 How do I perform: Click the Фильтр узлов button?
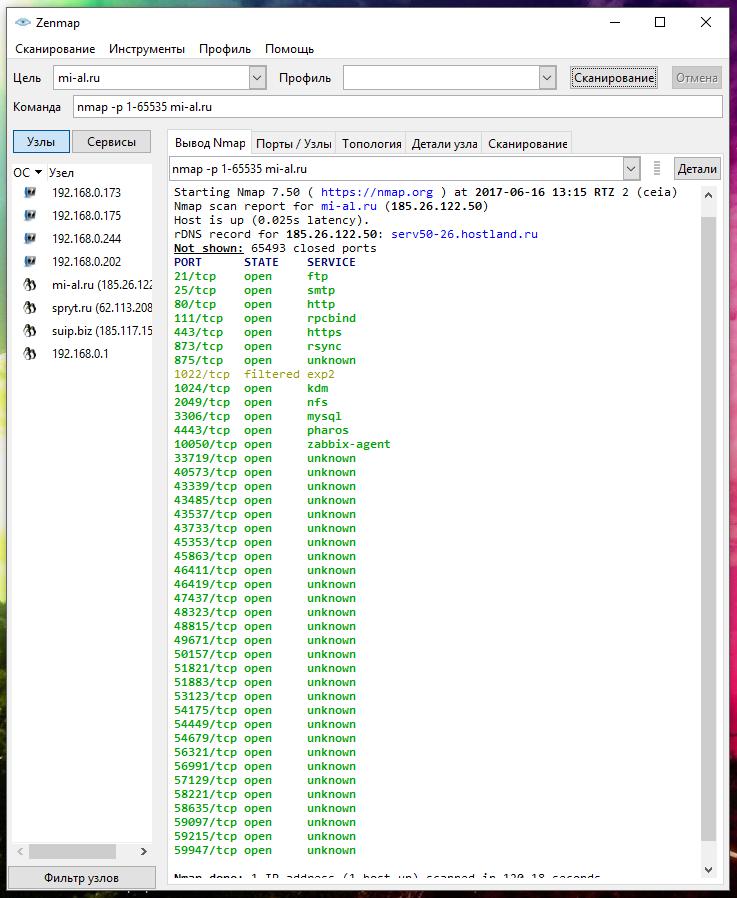click(x=81, y=878)
